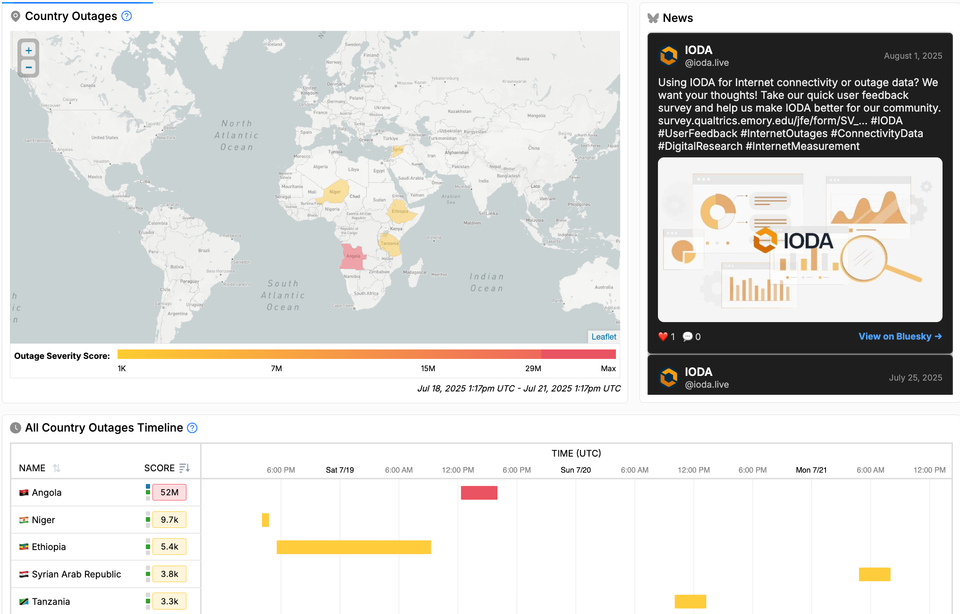Select Angola's red outage bar on the timeline
Image resolution: width=960 pixels, height=614 pixels.
478,492
